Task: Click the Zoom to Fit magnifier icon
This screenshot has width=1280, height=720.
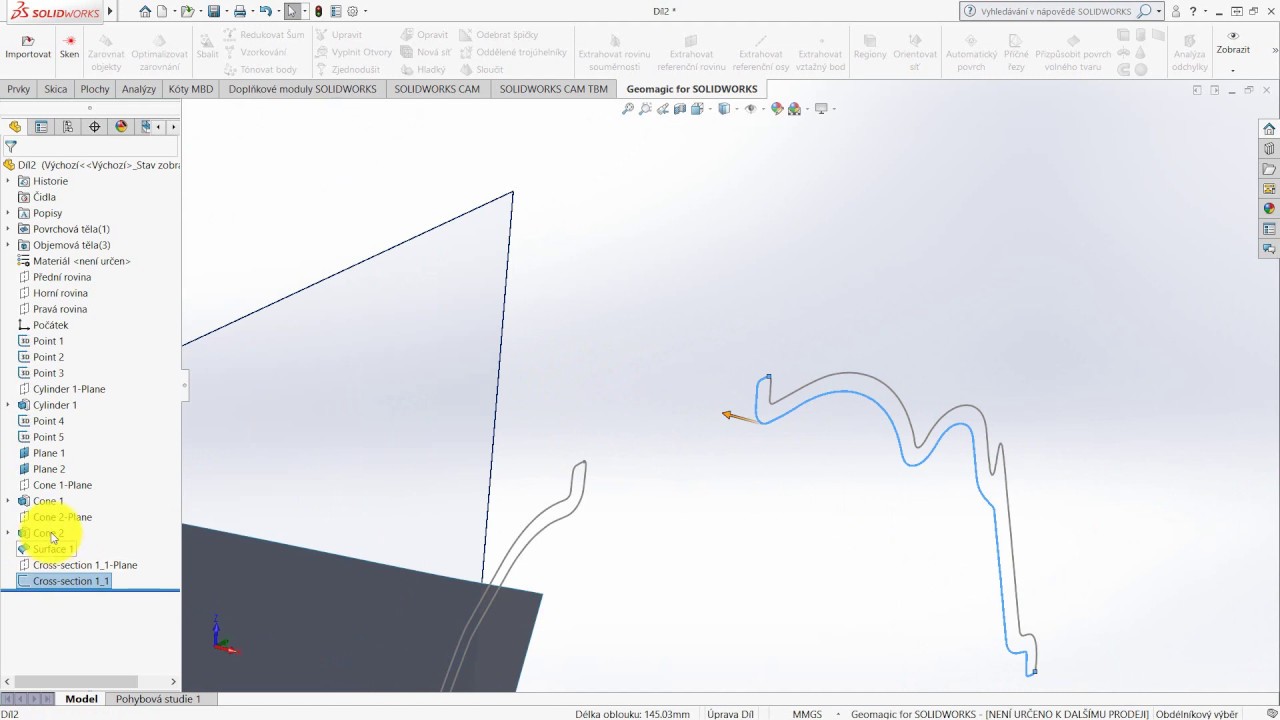Action: 628,109
